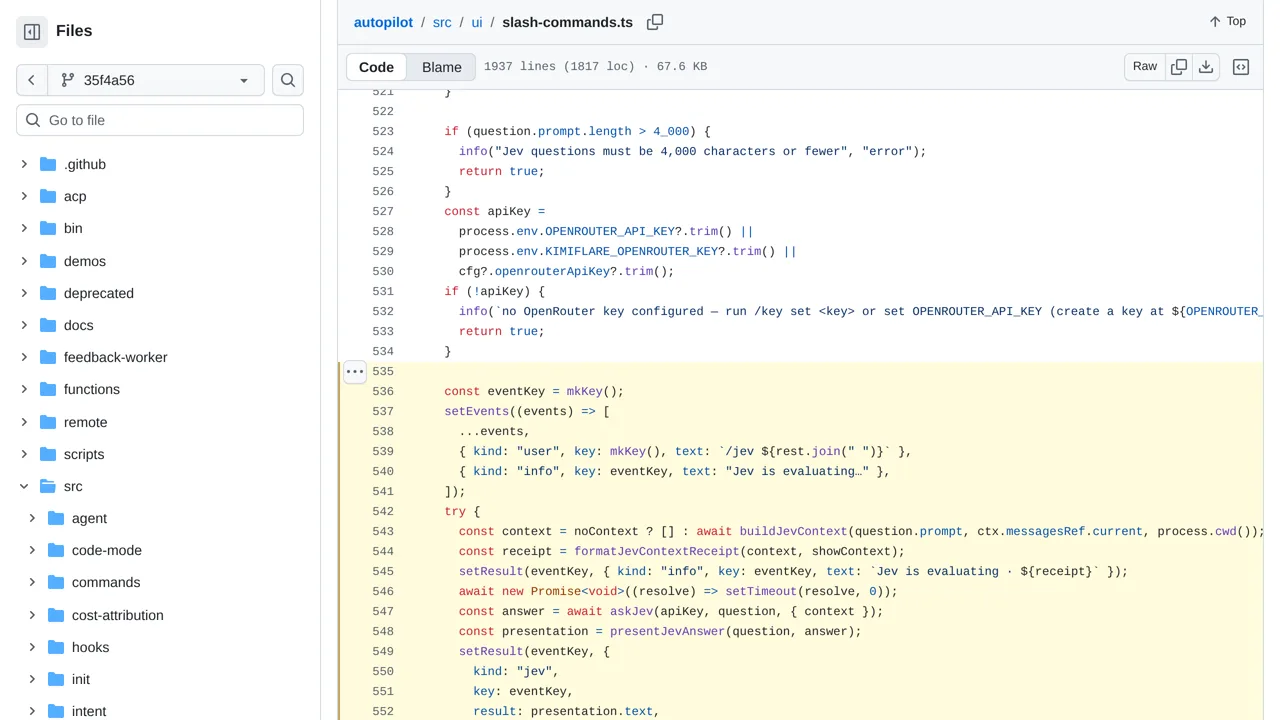The width and height of the screenshot is (1280, 720).
Task: Open the Raw file view
Action: click(x=1145, y=67)
